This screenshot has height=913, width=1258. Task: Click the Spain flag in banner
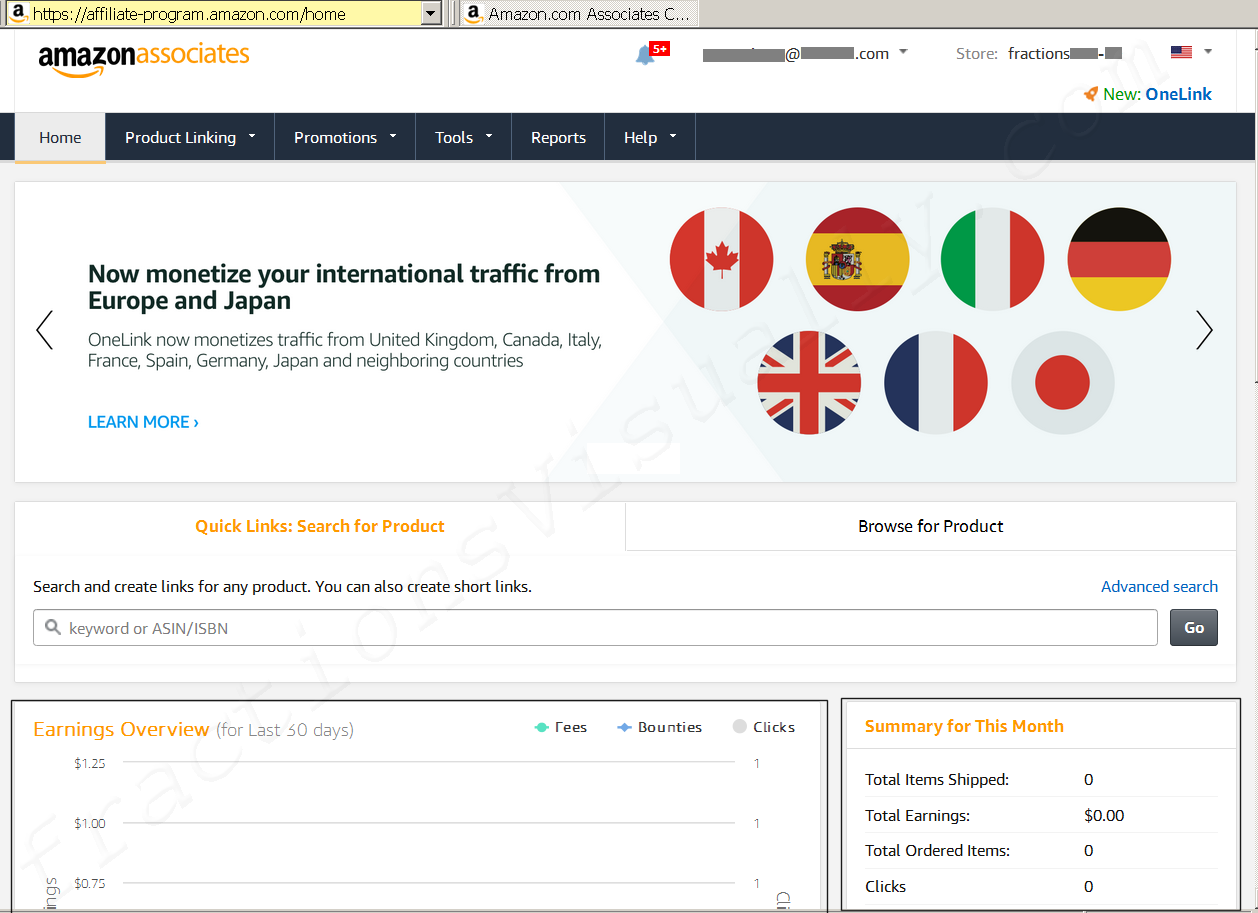click(858, 259)
